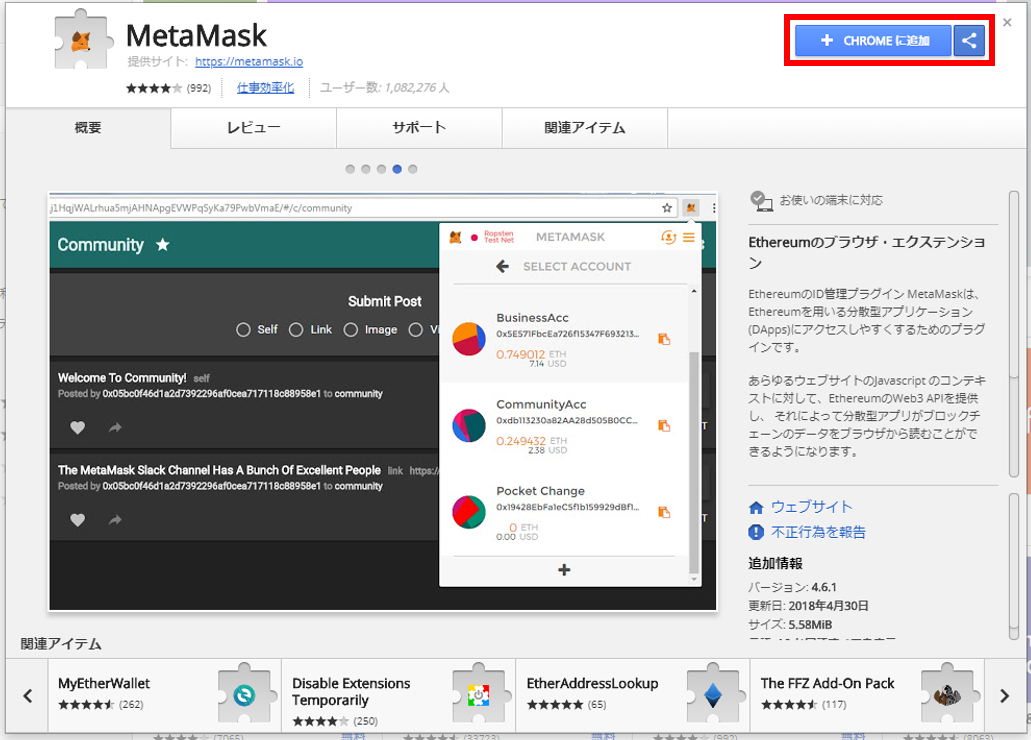Click the share icon beside the add button
Screen dimensions: 1031x740
[x=969, y=41]
